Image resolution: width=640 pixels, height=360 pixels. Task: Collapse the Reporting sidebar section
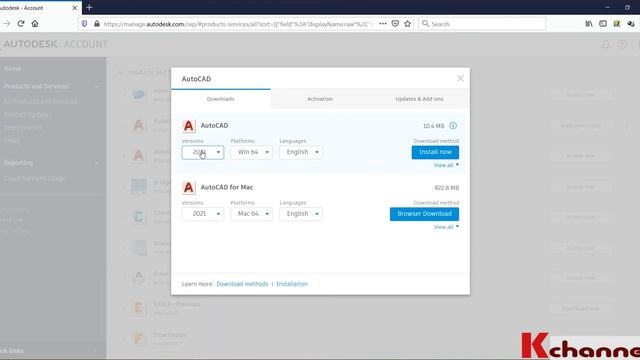click(97, 163)
